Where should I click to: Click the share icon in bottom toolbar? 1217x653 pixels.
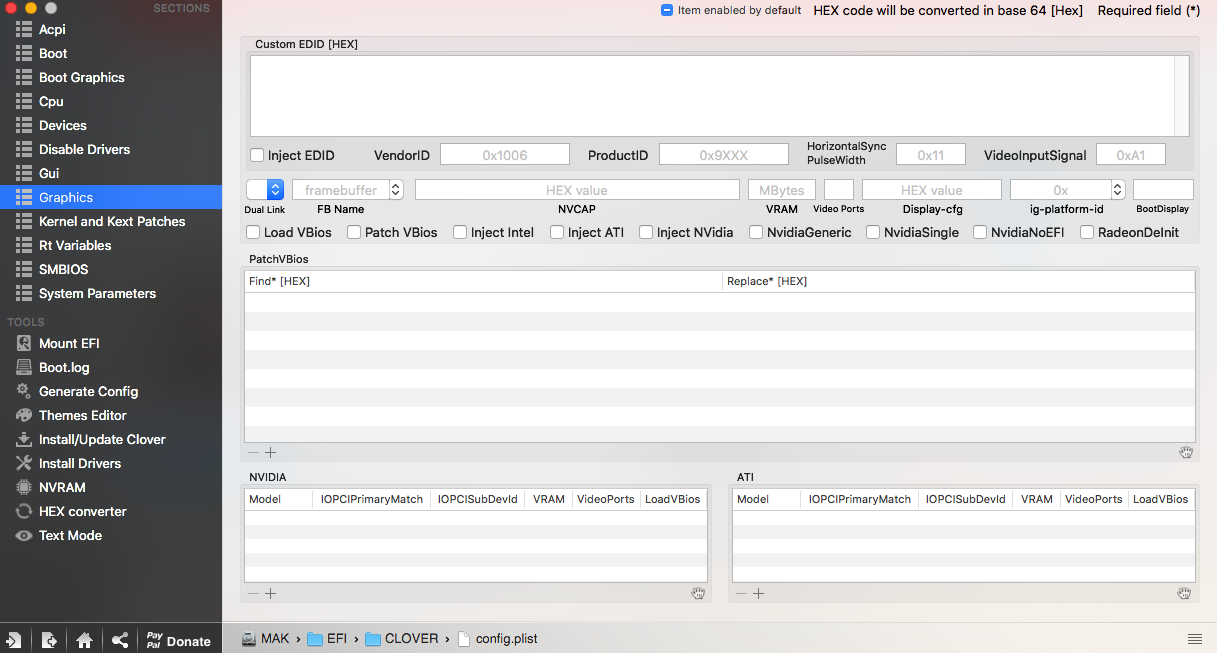point(120,641)
